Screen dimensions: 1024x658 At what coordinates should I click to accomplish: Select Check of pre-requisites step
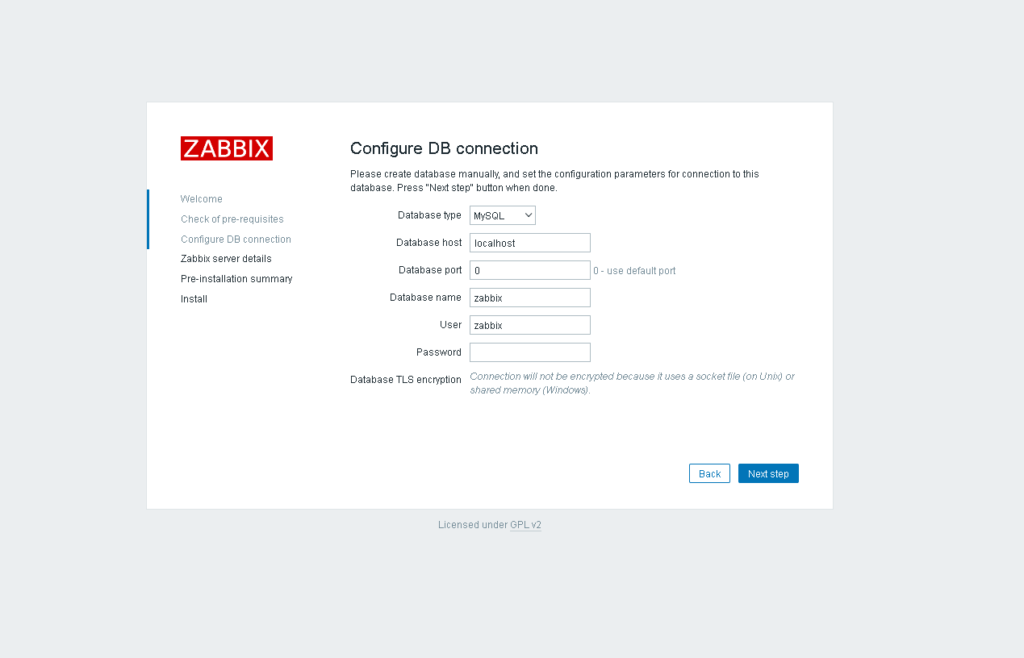click(232, 219)
